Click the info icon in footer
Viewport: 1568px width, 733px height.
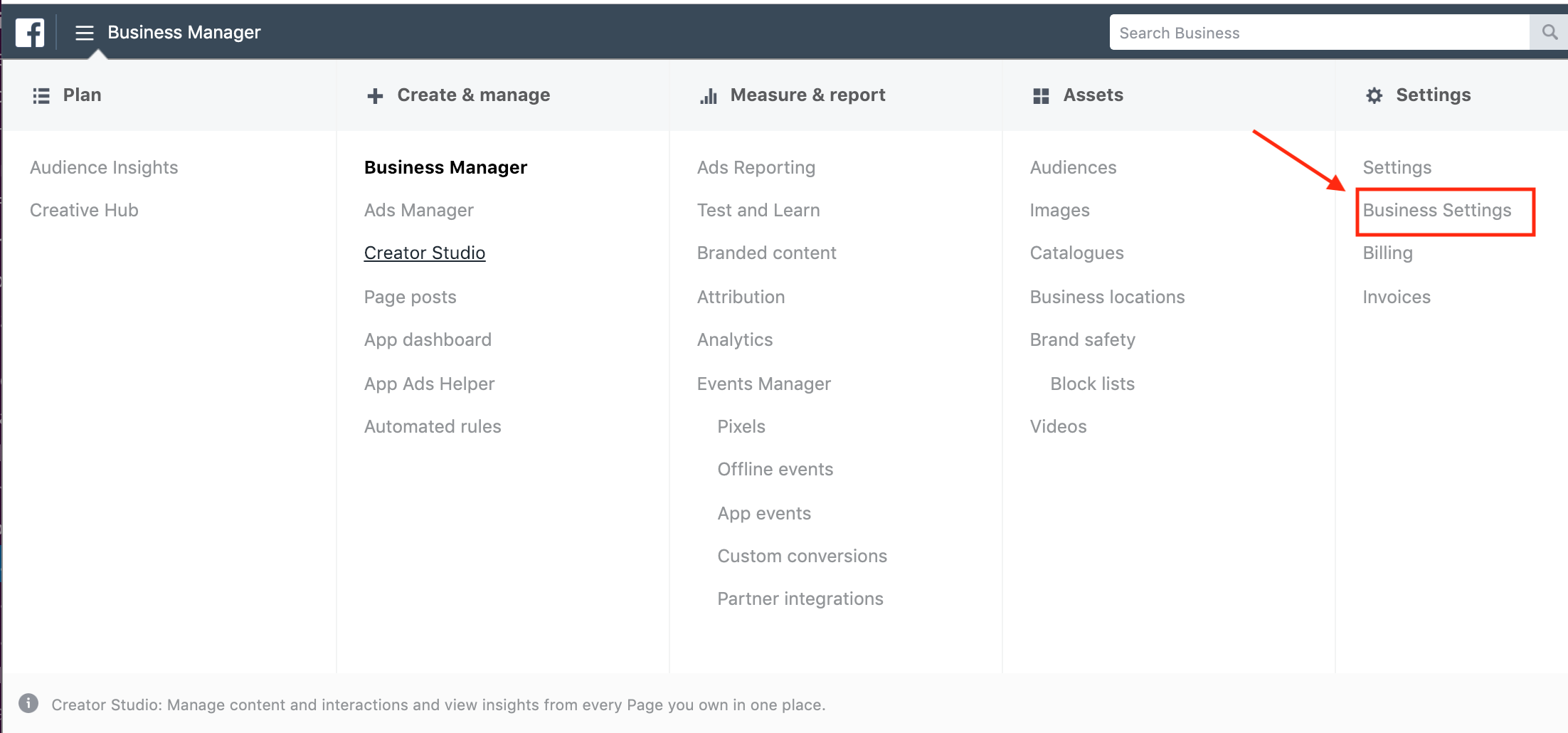[28, 703]
